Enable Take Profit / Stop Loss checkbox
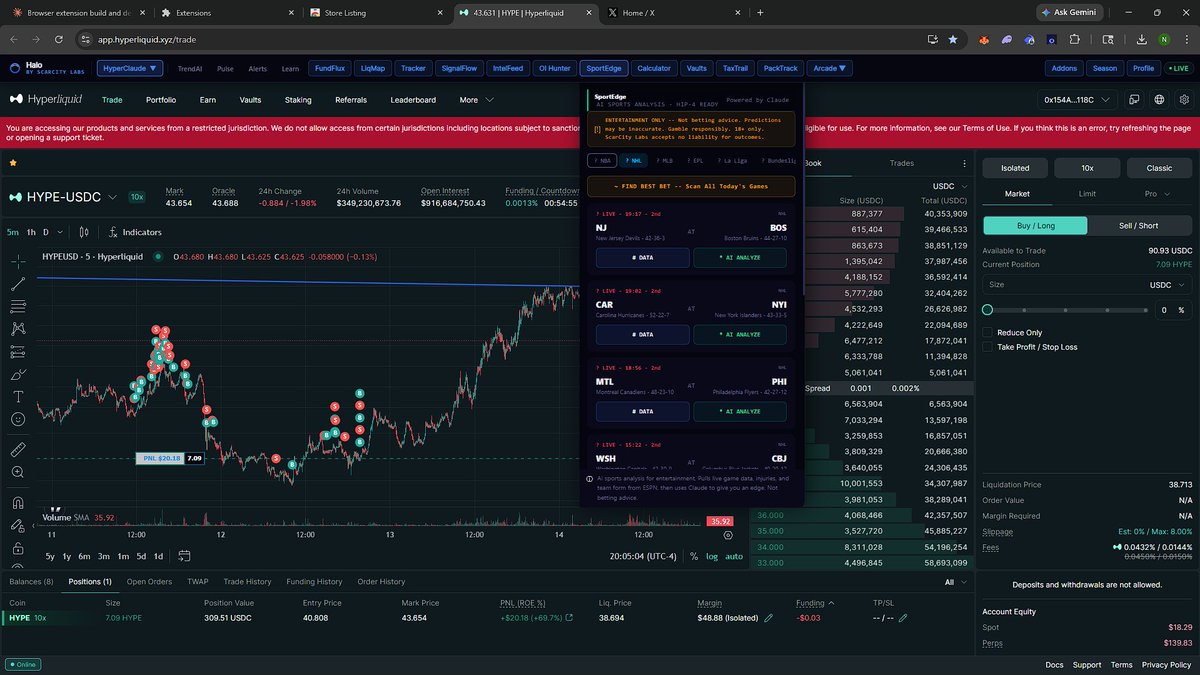Image resolution: width=1200 pixels, height=675 pixels. click(x=988, y=347)
